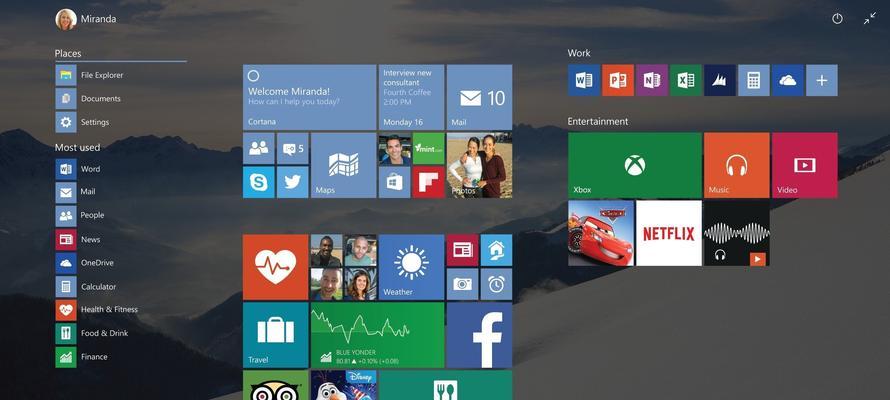Open the Travel tile
Viewport: 890px width, 400px height.
pyautogui.click(x=275, y=335)
